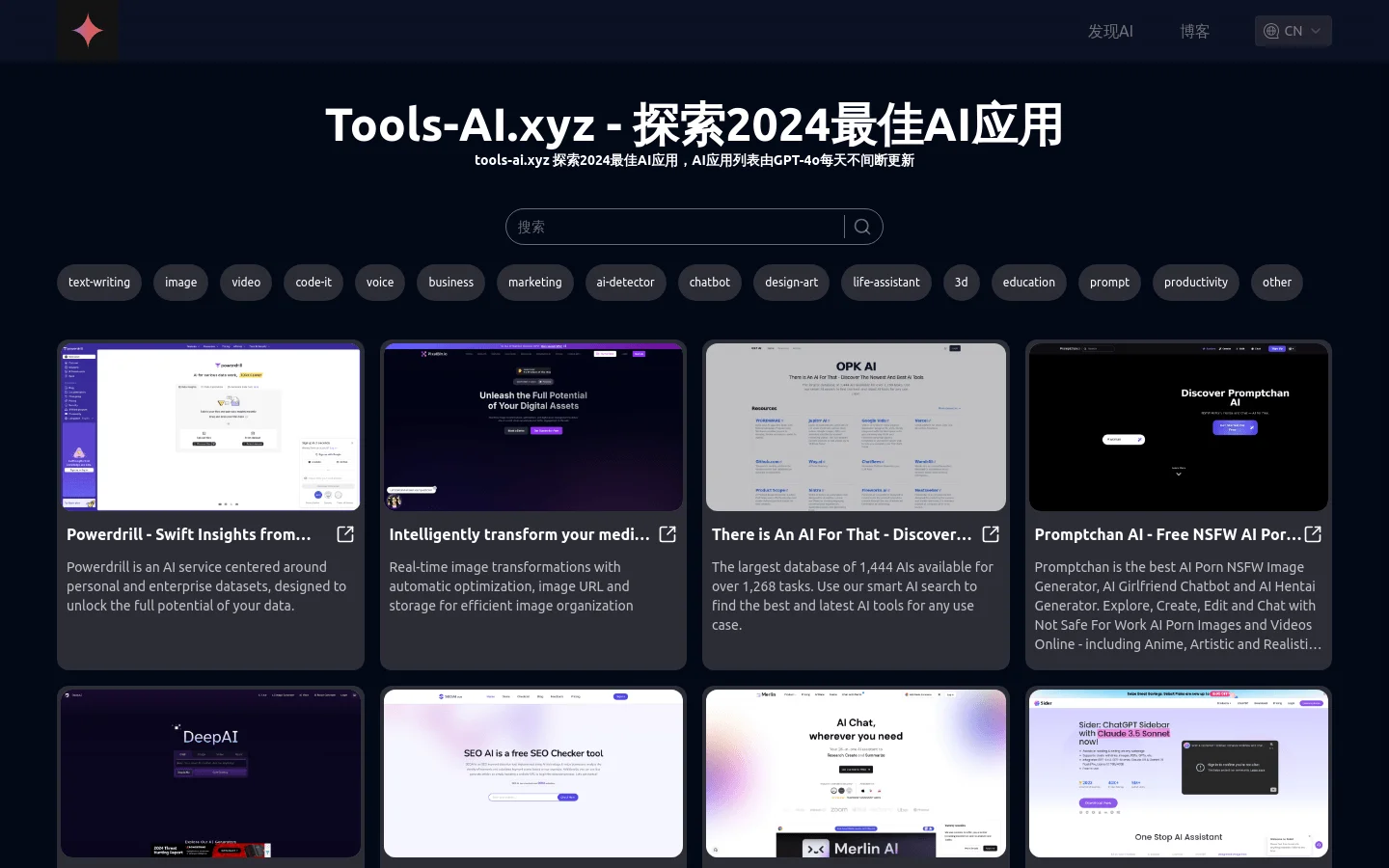Click the OPK AI preview thumbnail
Screen dimensions: 1389x868
coord(856,427)
